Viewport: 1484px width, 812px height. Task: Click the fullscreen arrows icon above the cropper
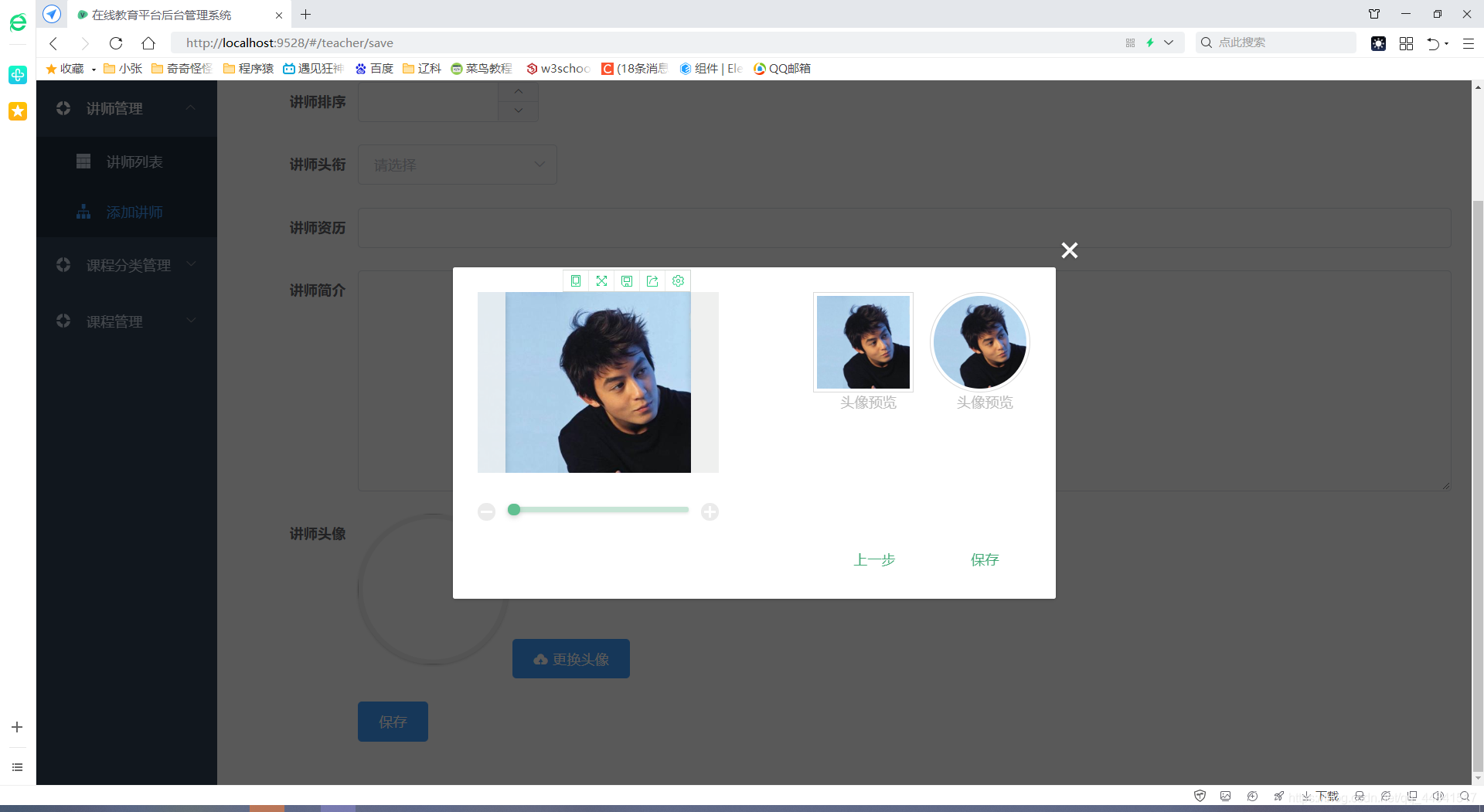601,281
